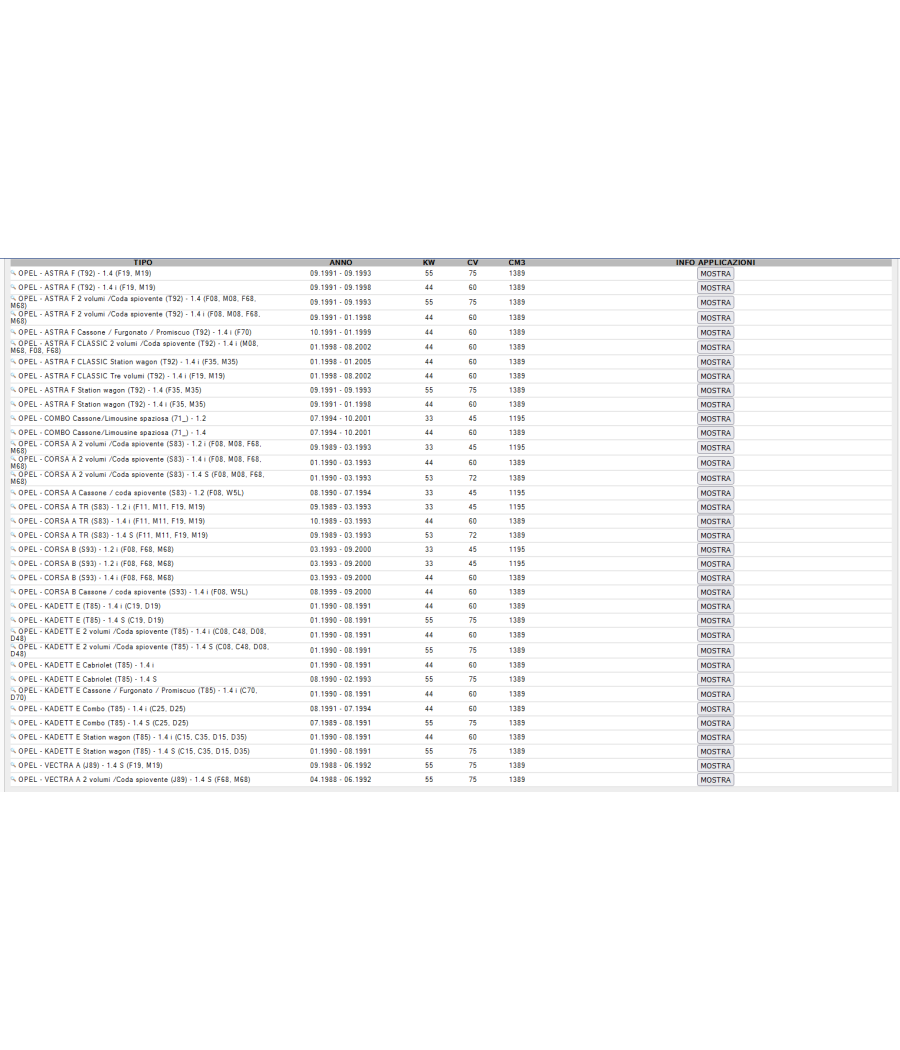Click magnifier icon beside CORSA A TR 1.4 S
Screen dimensions: 900x1050
pos(13,535)
